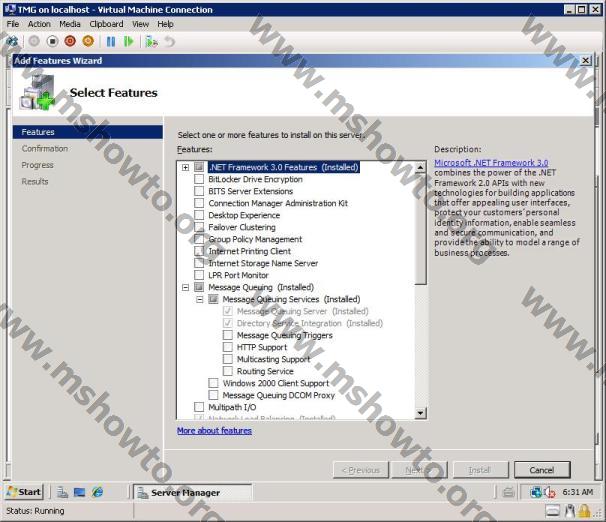
Task: Tick Internet Printing Client checkbox
Action: point(199,251)
